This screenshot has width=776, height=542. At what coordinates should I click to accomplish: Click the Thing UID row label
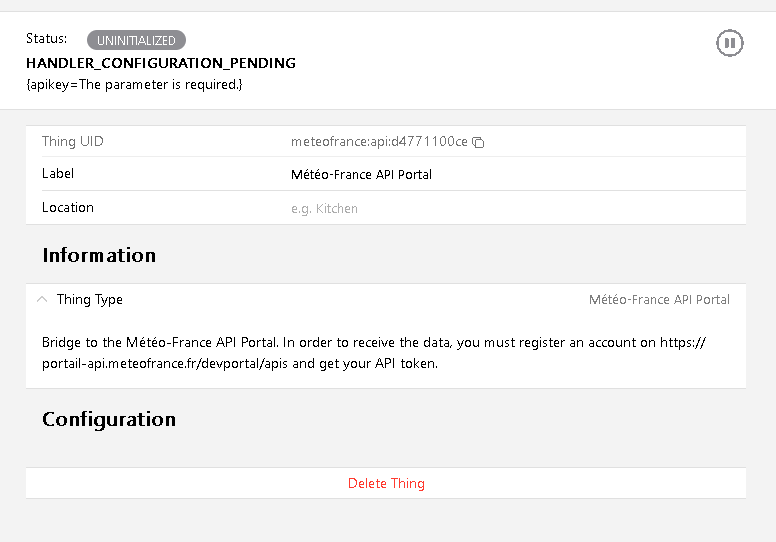pos(73,141)
